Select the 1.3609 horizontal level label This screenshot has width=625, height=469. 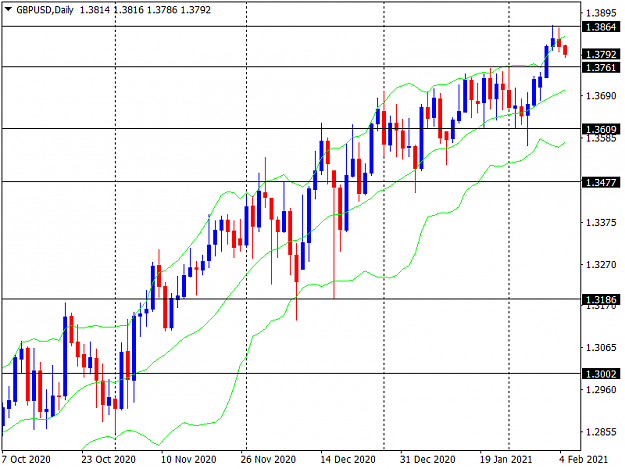(601, 130)
